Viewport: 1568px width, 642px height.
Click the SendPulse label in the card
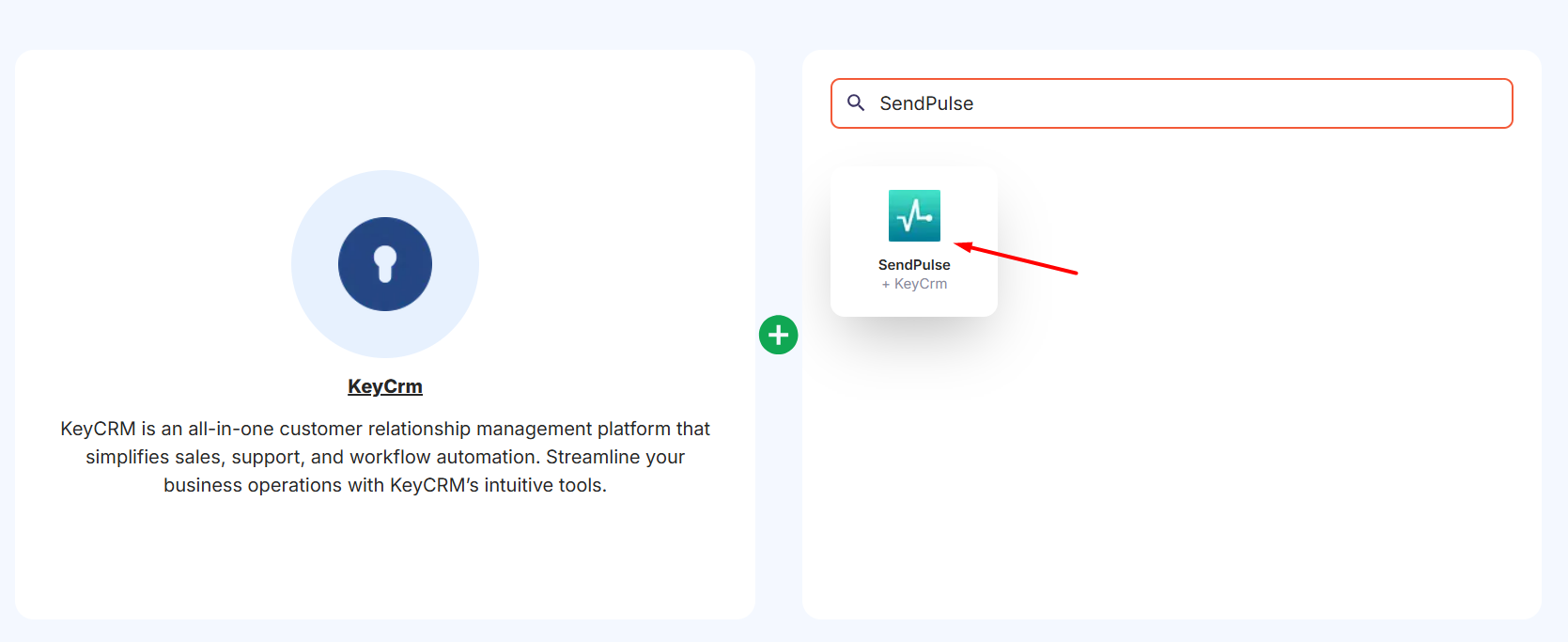[914, 265]
